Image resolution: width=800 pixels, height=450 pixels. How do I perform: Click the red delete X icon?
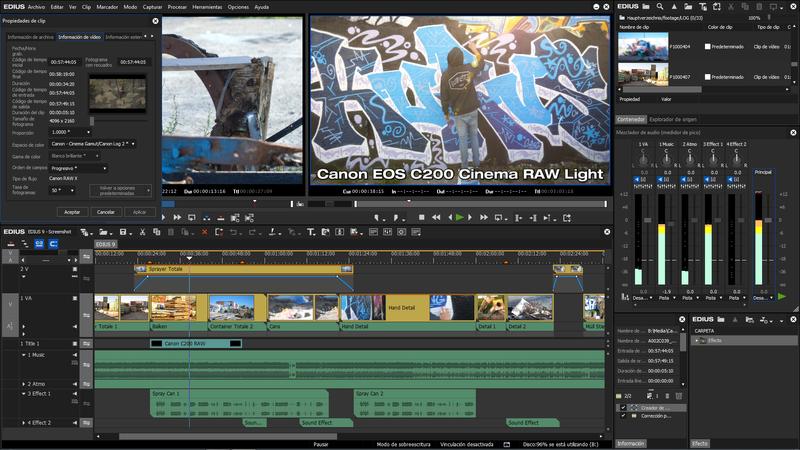tap(205, 232)
